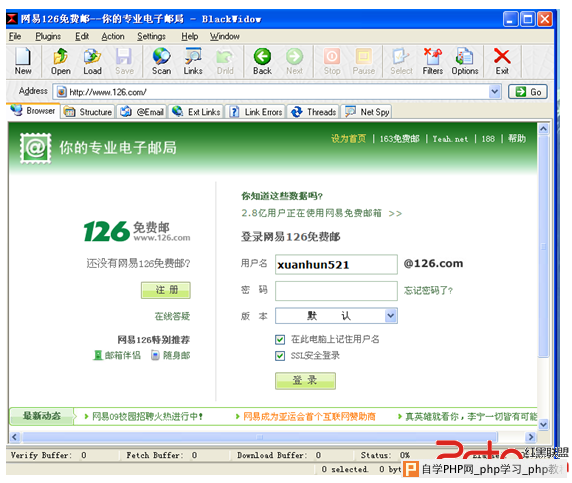Open the 163免费邮 link
The image size is (572, 483).
click(399, 139)
